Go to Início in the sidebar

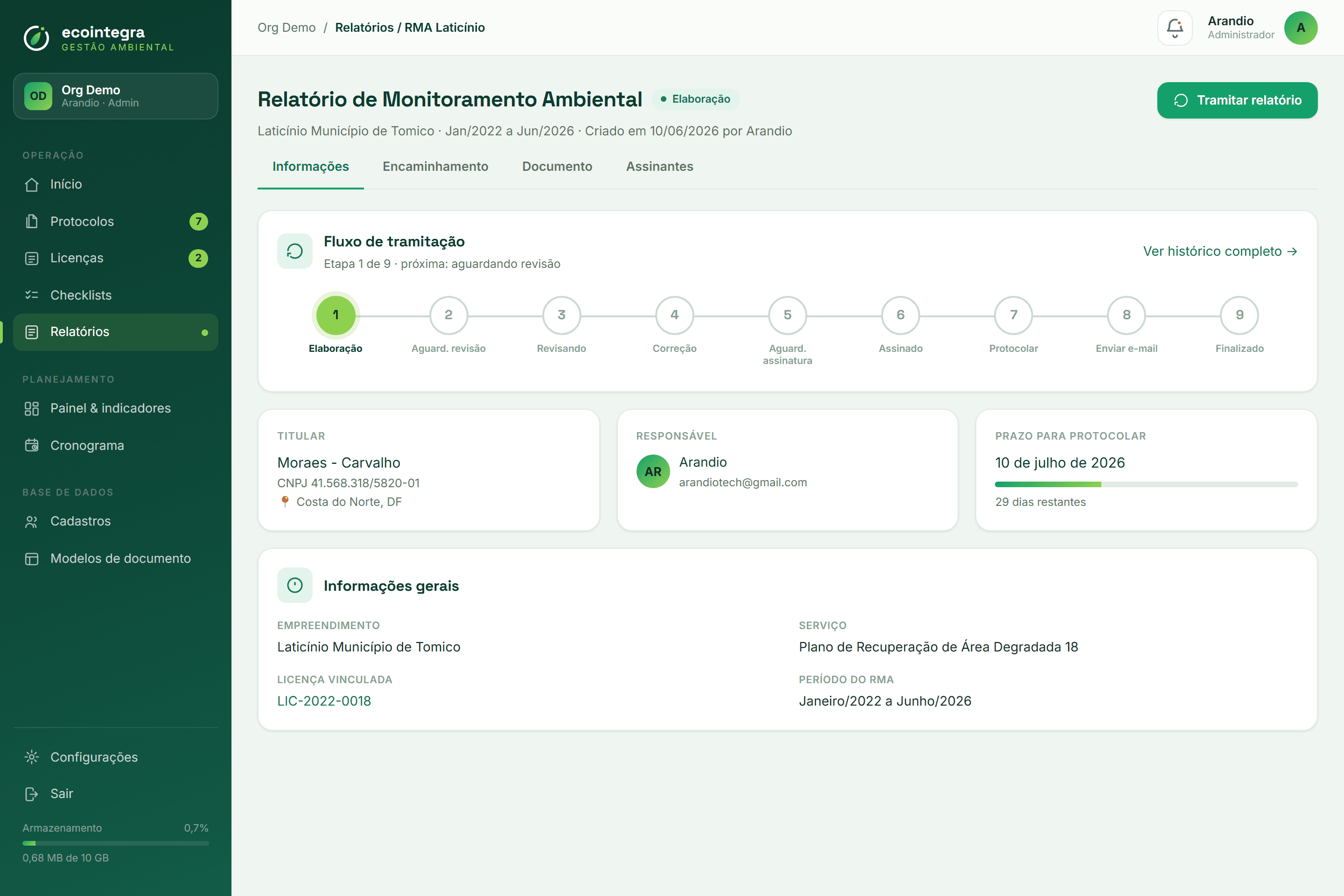(115, 185)
